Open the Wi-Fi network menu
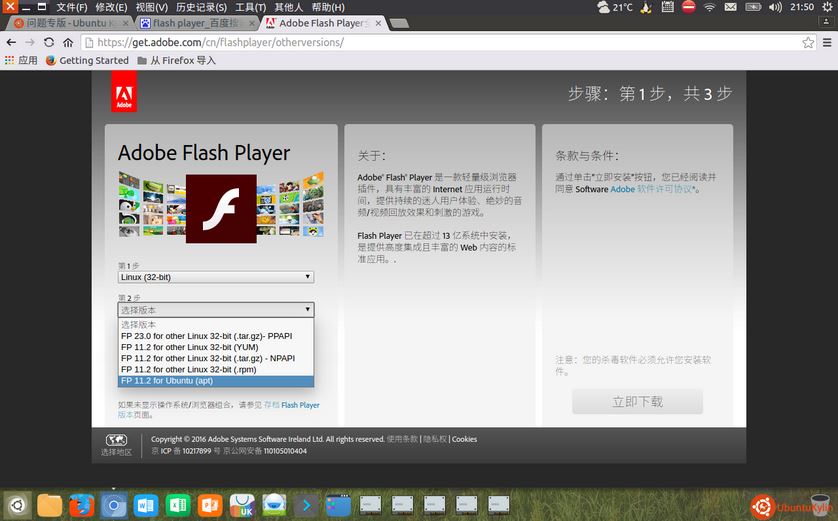Image resolution: width=838 pixels, height=521 pixels. point(709,7)
